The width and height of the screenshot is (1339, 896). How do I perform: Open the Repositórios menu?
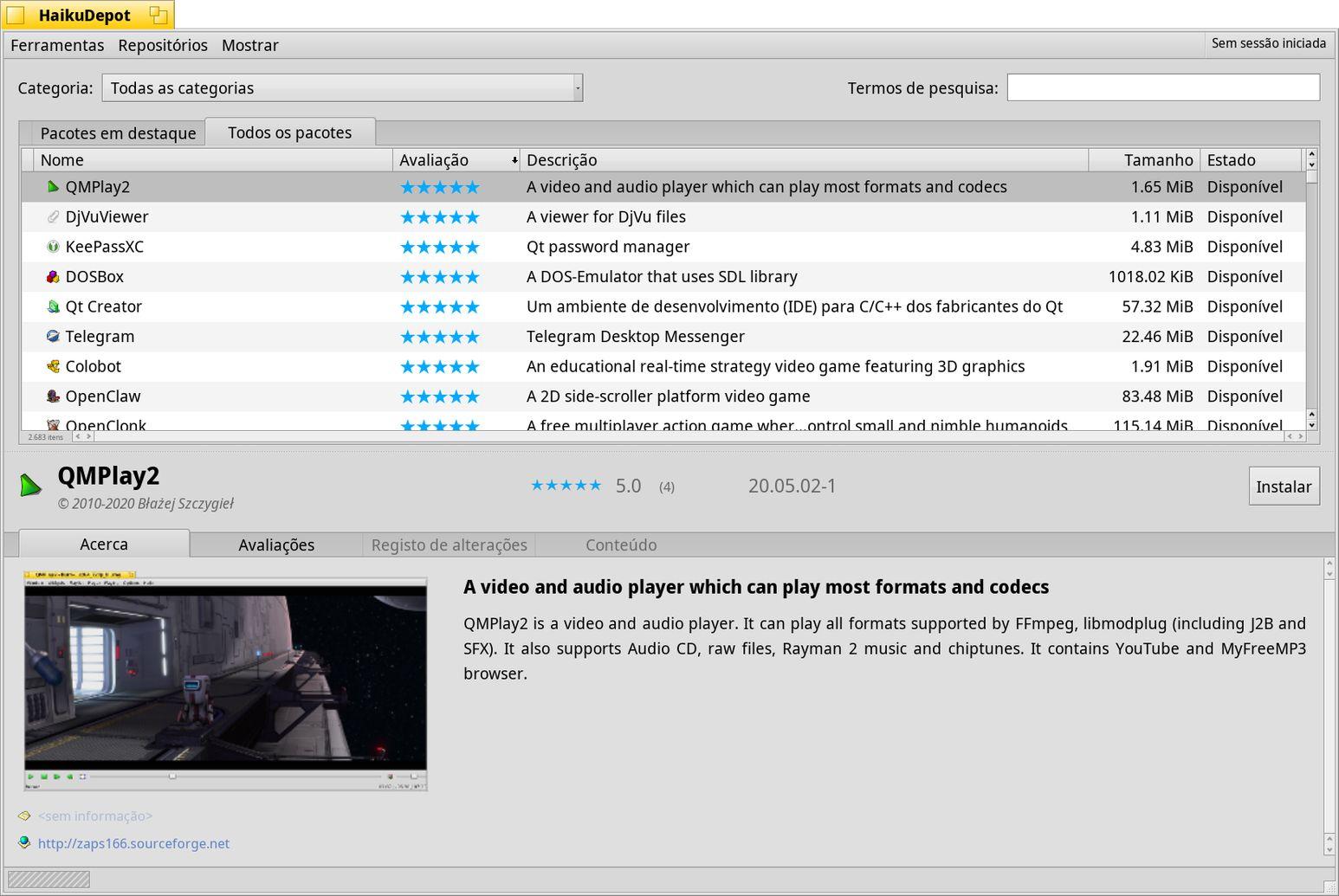click(x=163, y=45)
